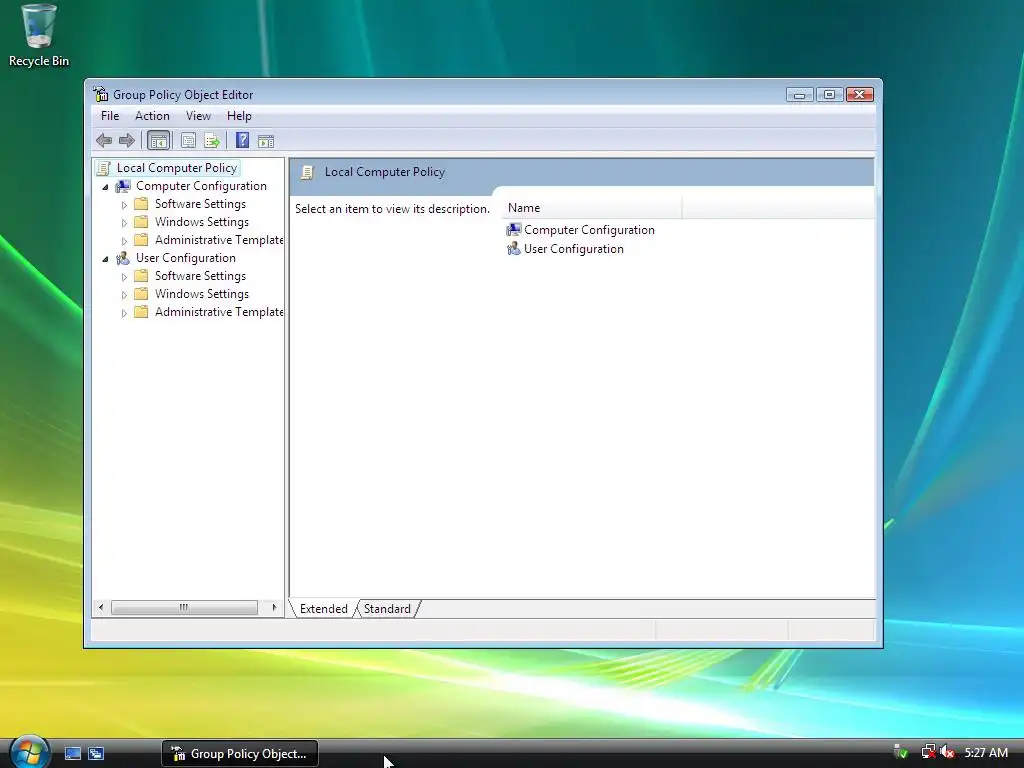Maximize the Group Policy Object Editor
Viewport: 1024px width, 768px height.
click(x=829, y=95)
